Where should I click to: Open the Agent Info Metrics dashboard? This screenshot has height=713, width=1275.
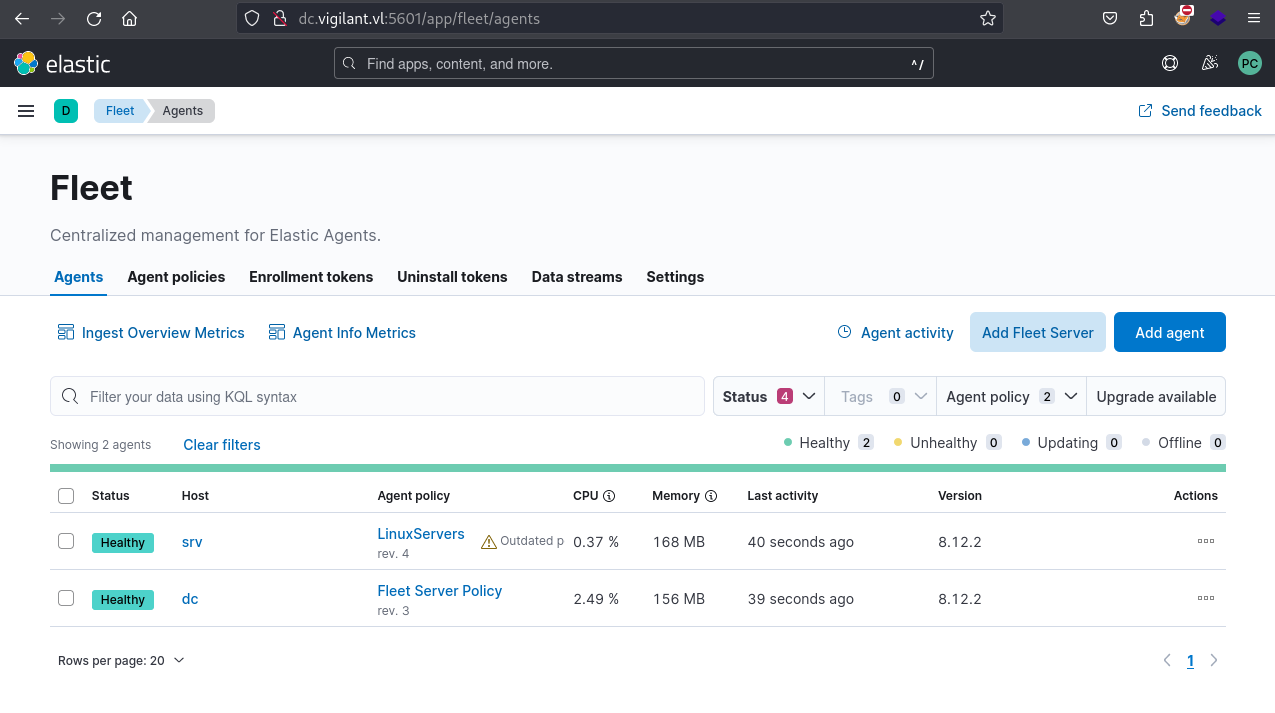(x=342, y=333)
